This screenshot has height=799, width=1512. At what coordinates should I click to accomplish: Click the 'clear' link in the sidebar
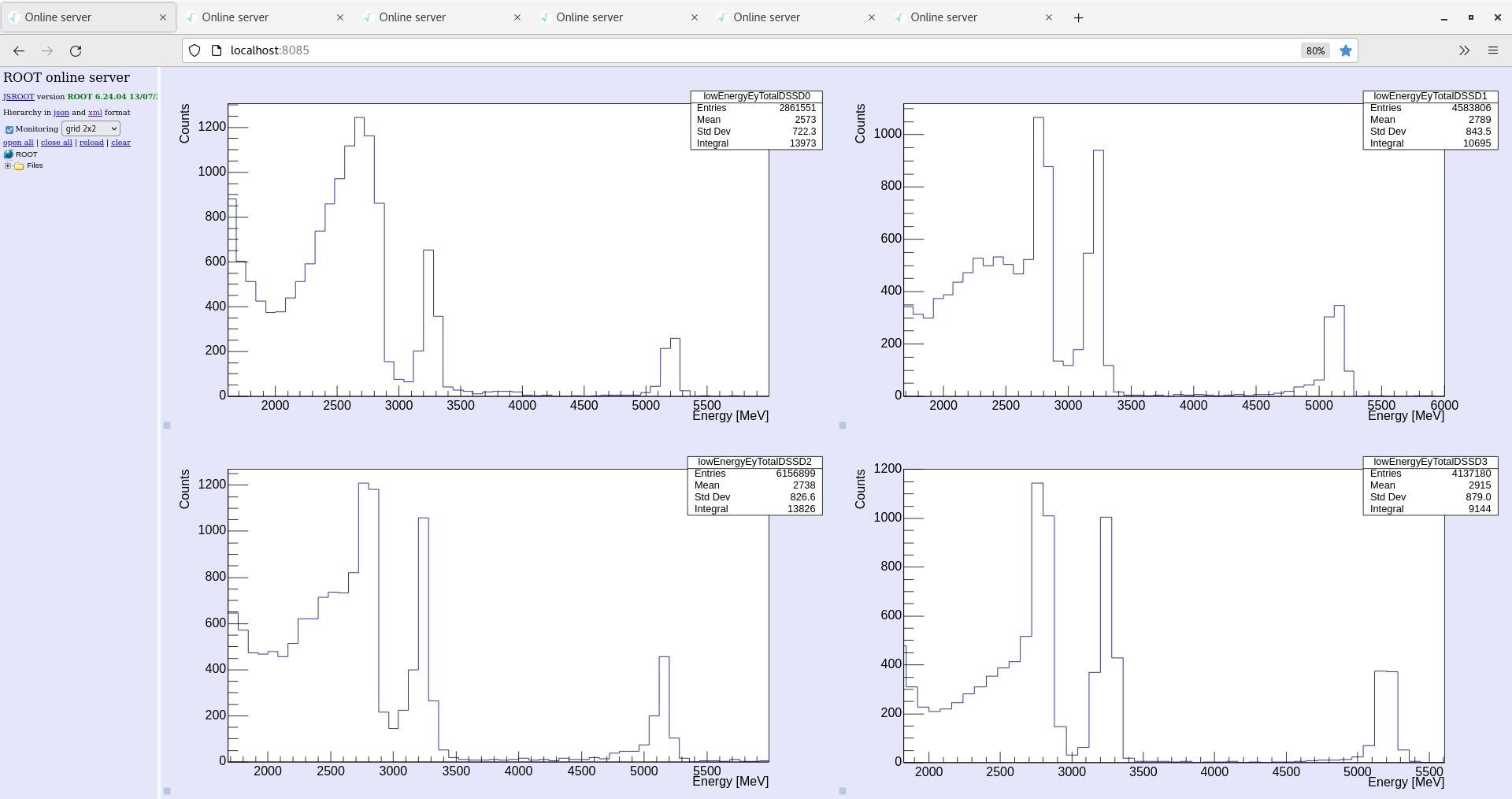pos(120,143)
